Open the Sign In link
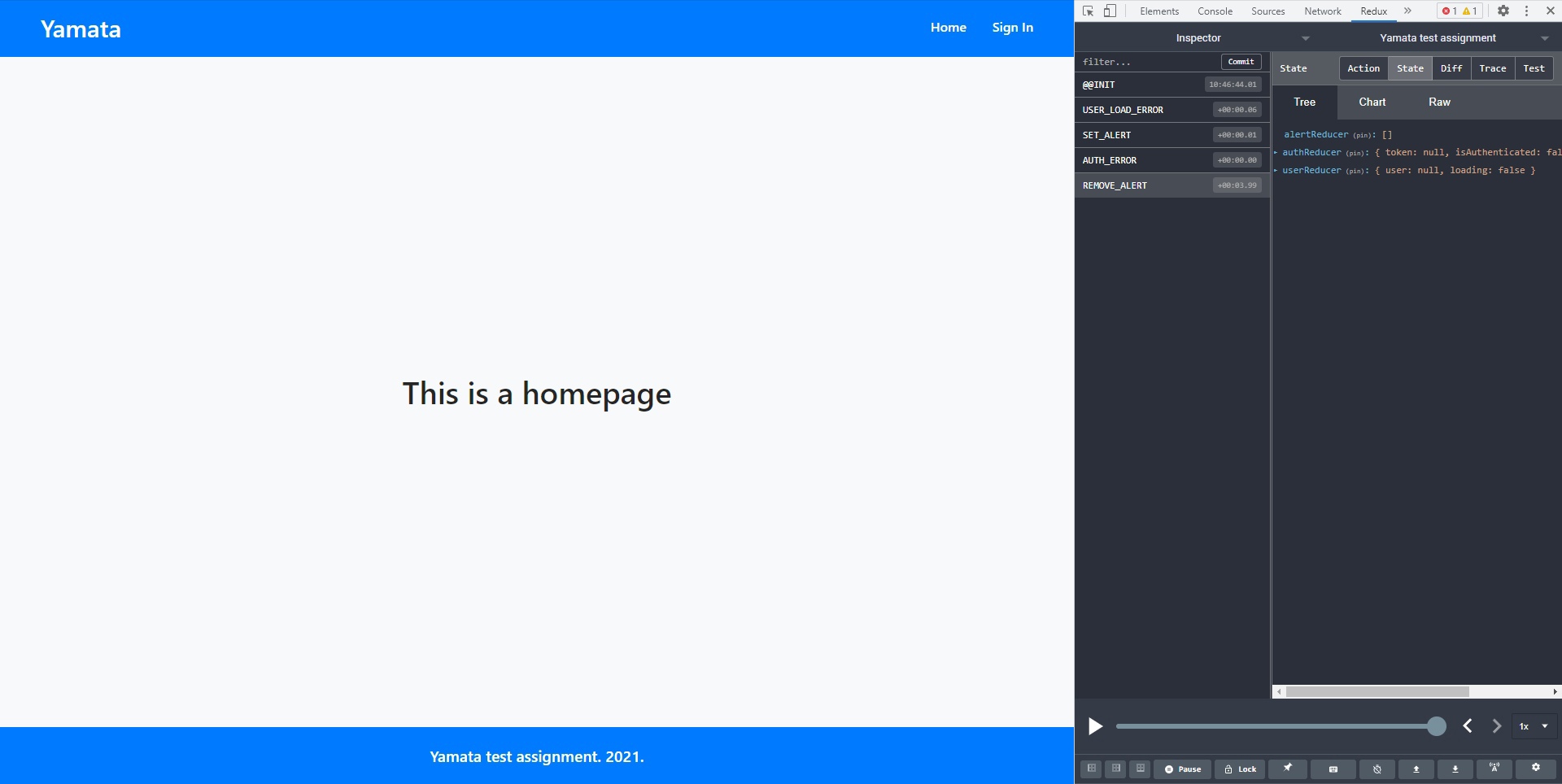The image size is (1562, 784). (1013, 28)
